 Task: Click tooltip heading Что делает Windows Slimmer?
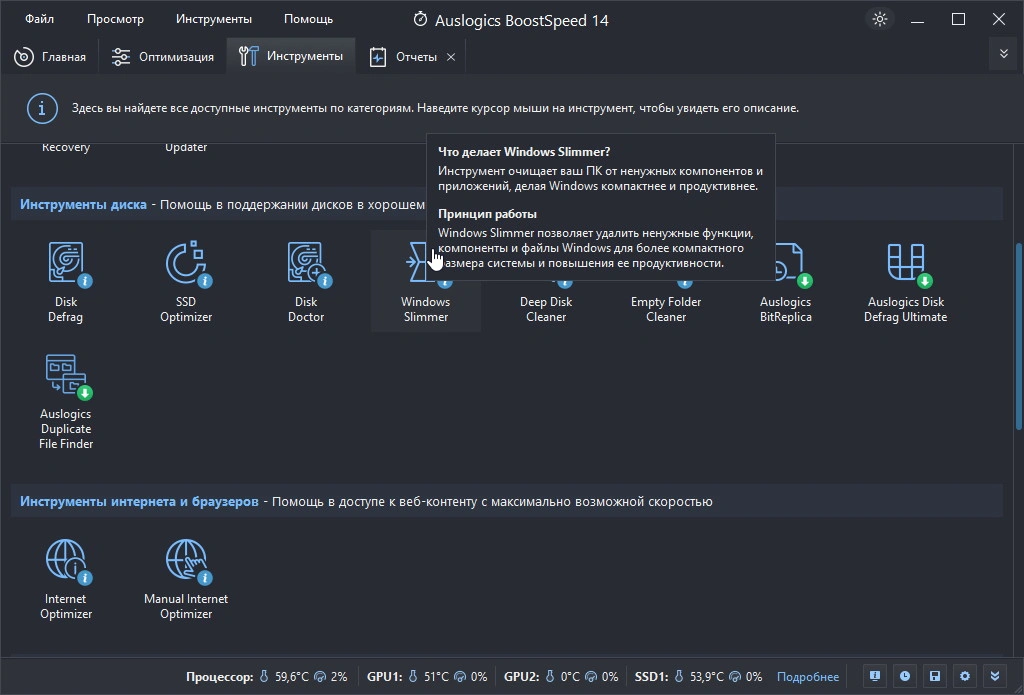click(524, 152)
